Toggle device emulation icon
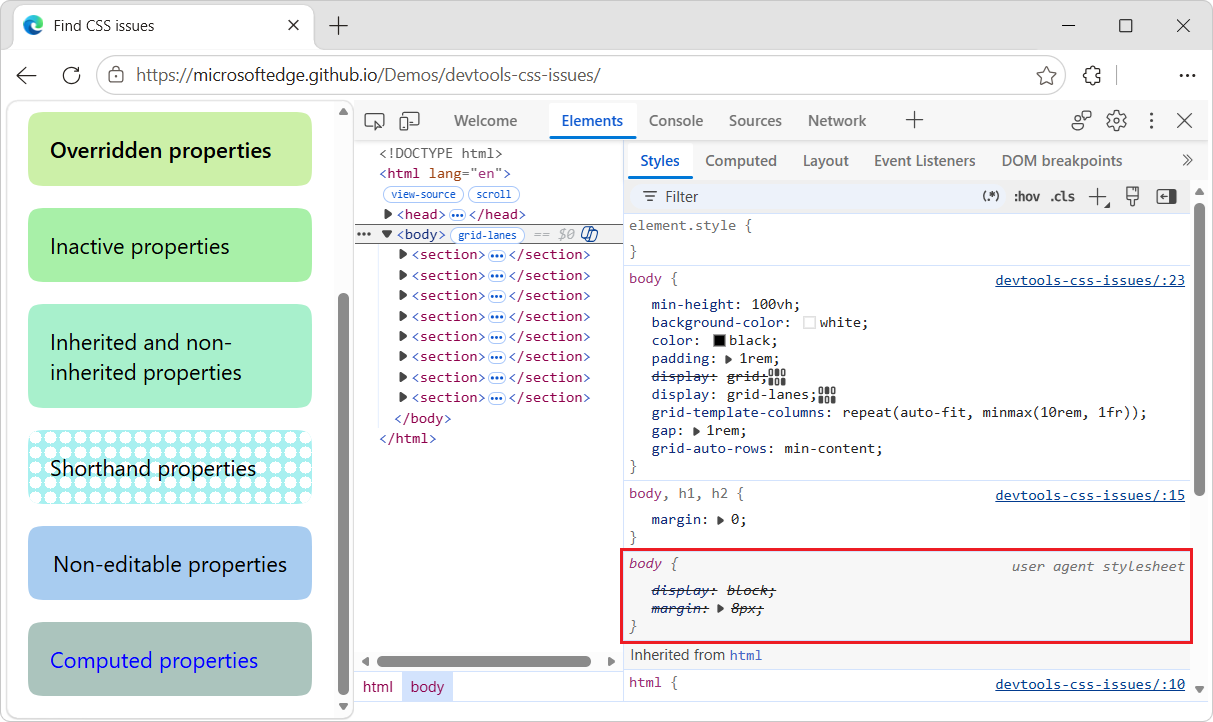The height and width of the screenshot is (722, 1213). click(409, 121)
